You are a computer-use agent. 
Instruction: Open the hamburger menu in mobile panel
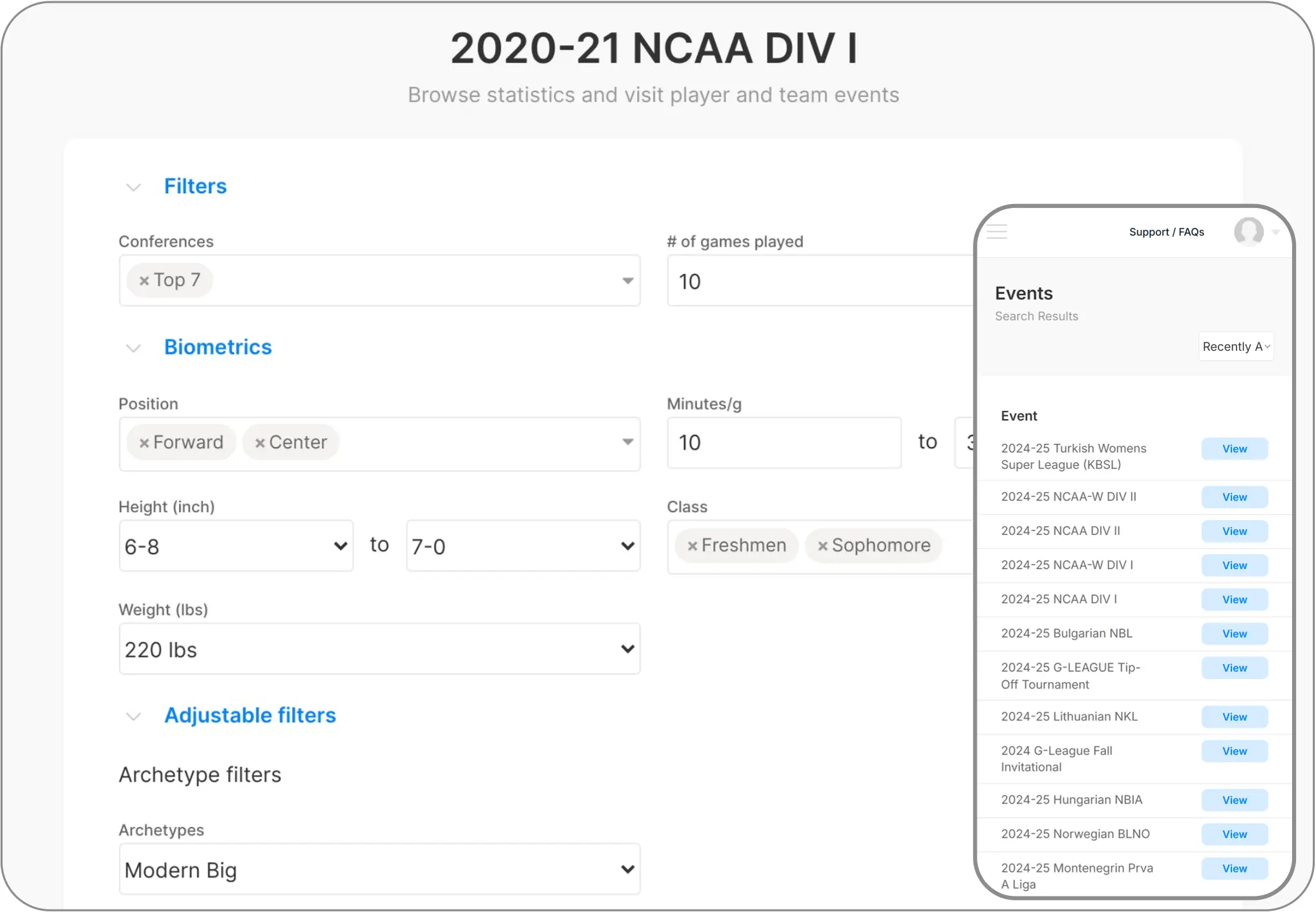997,232
